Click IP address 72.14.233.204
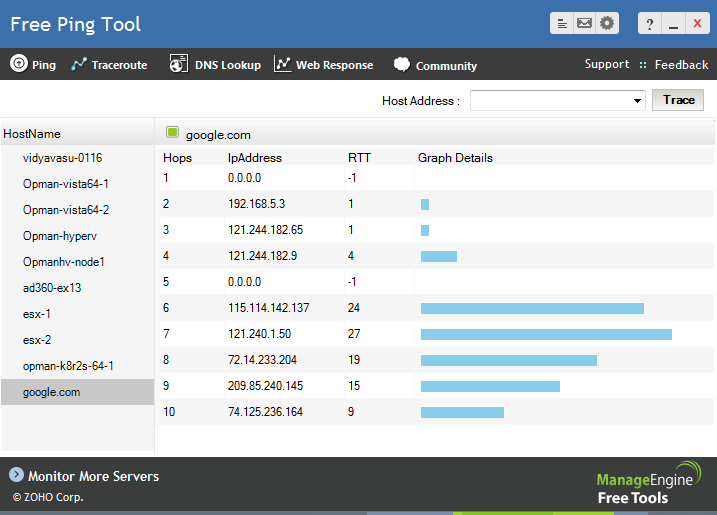The height and width of the screenshot is (515, 717). 262,360
